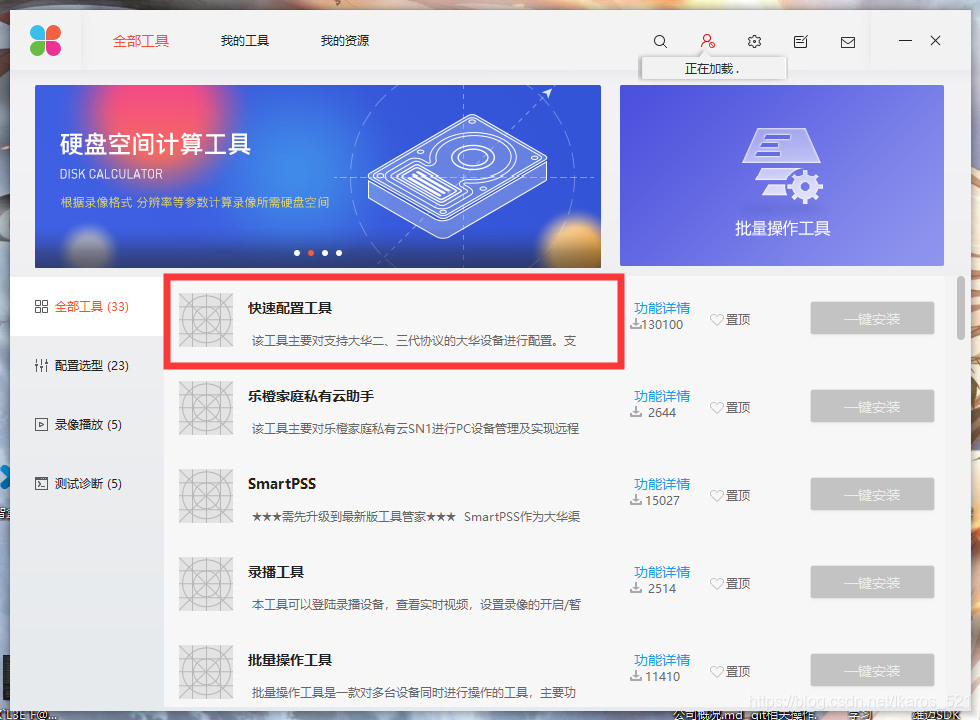The image size is (980, 720).
Task: Click download icon beside 15027
Action: (x=636, y=501)
